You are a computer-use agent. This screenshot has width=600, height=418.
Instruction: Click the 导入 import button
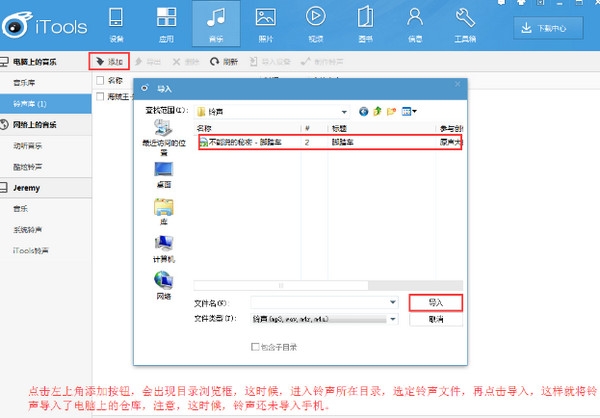click(x=436, y=303)
